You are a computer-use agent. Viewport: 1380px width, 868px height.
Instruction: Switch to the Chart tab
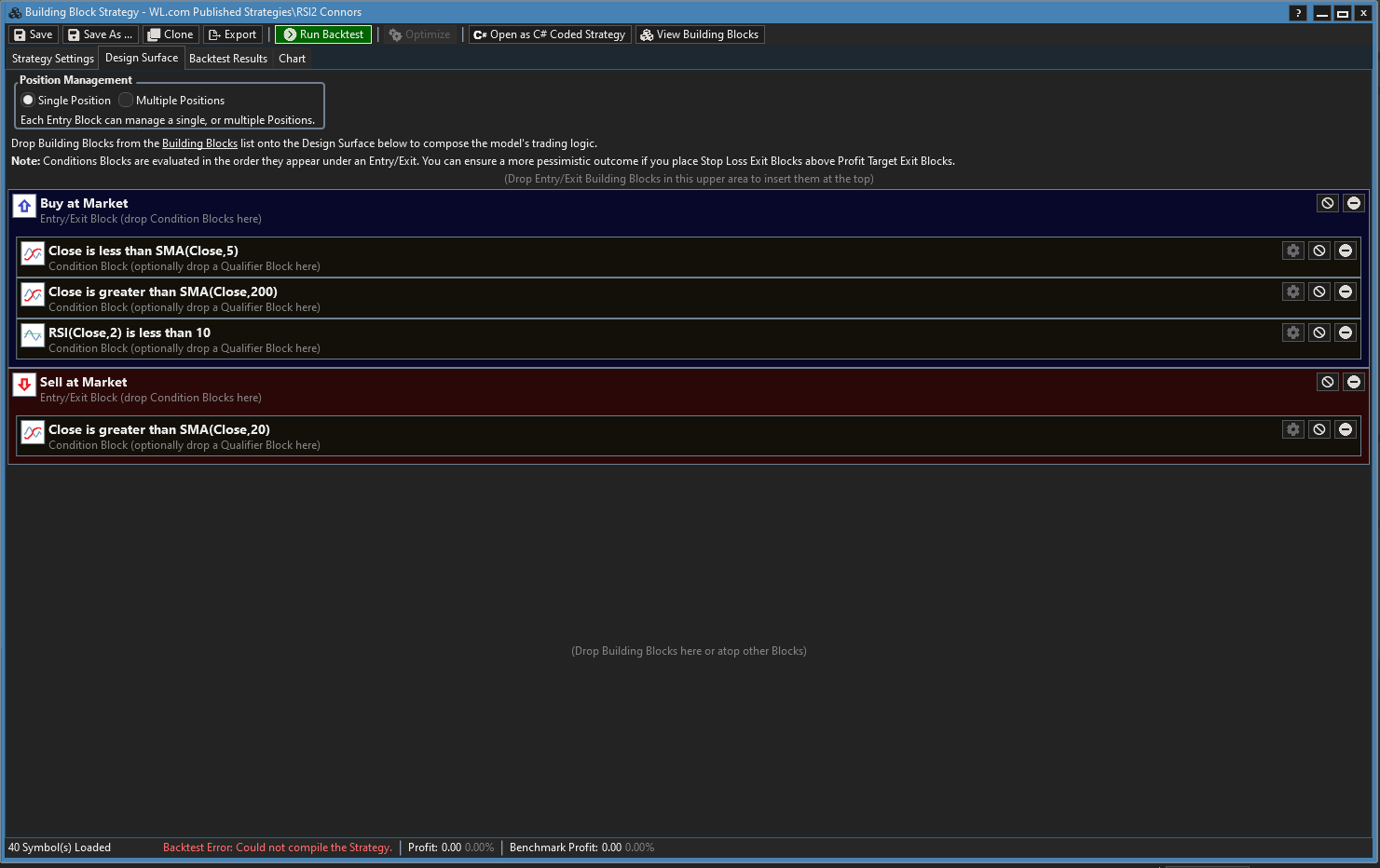point(292,59)
